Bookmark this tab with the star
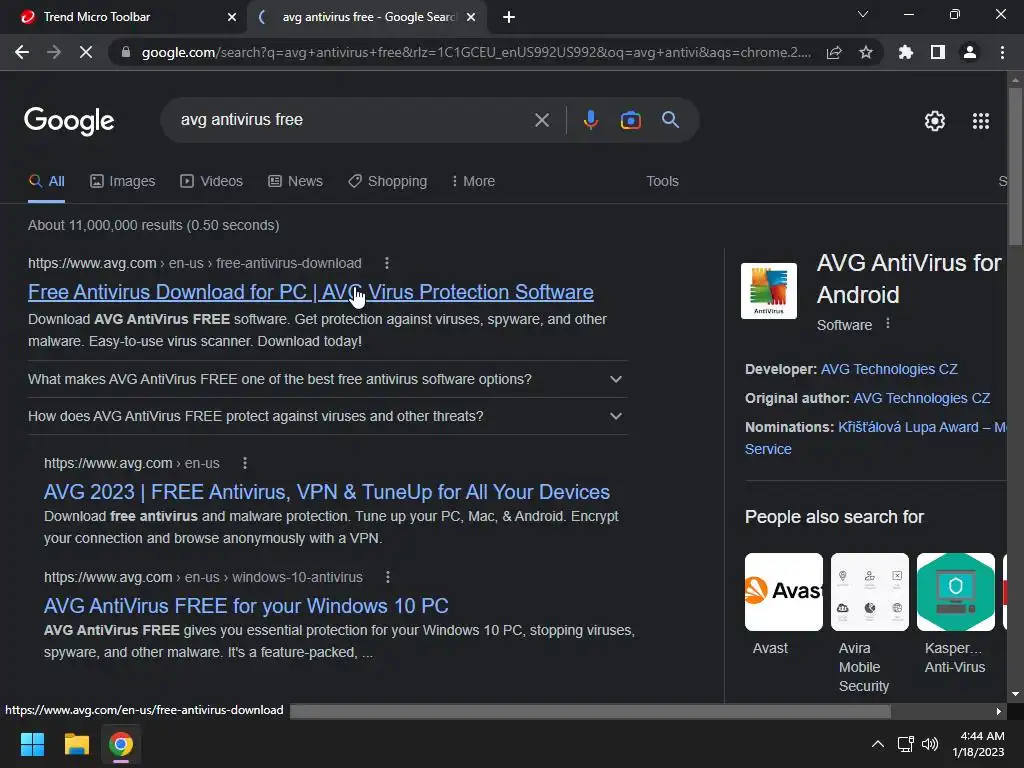This screenshot has height=768, width=1024. [x=866, y=52]
